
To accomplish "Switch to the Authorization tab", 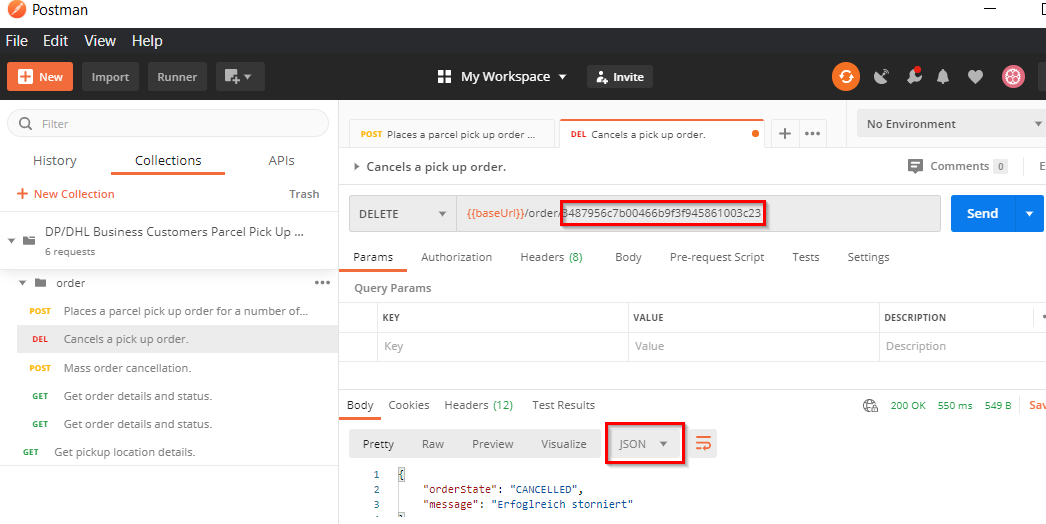I will click(x=456, y=257).
